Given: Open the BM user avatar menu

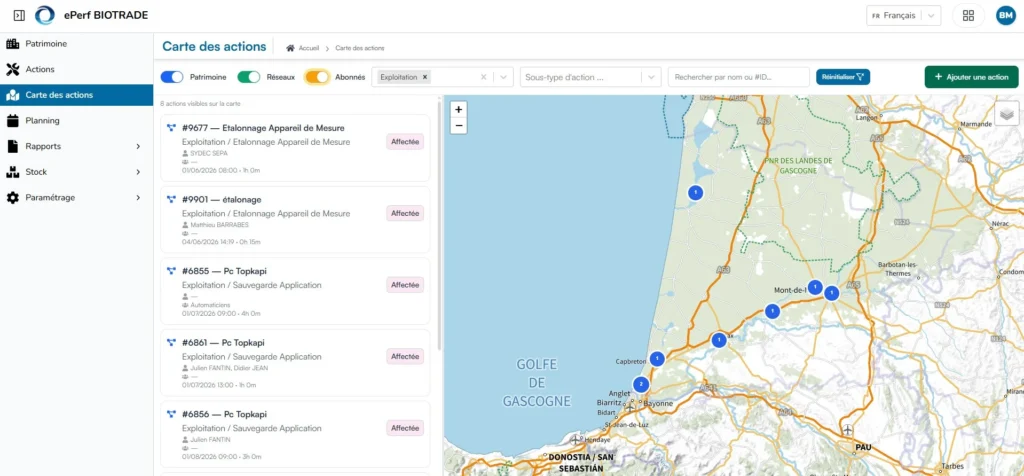Looking at the screenshot, I should (x=1005, y=16).
